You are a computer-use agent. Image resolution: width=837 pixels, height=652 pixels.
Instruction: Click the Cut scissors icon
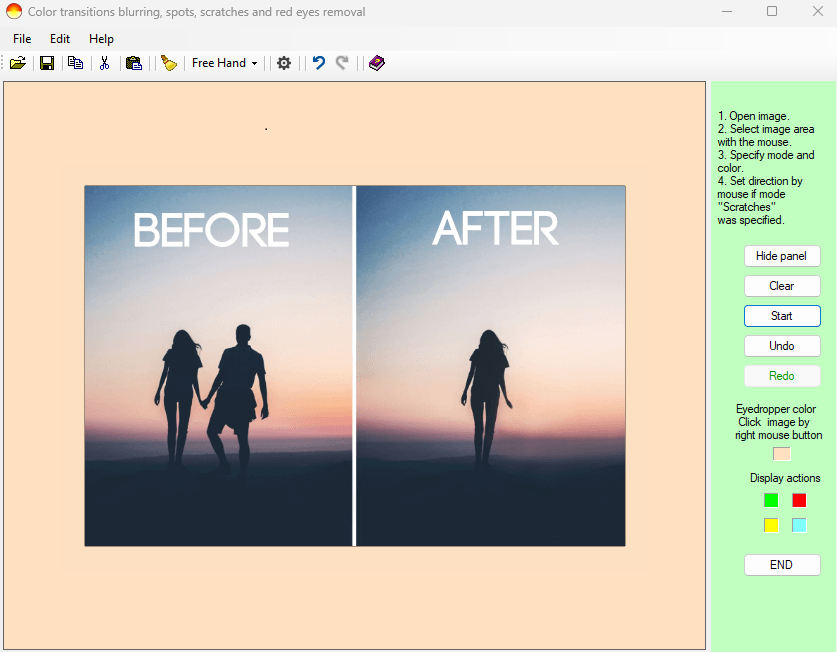point(104,63)
